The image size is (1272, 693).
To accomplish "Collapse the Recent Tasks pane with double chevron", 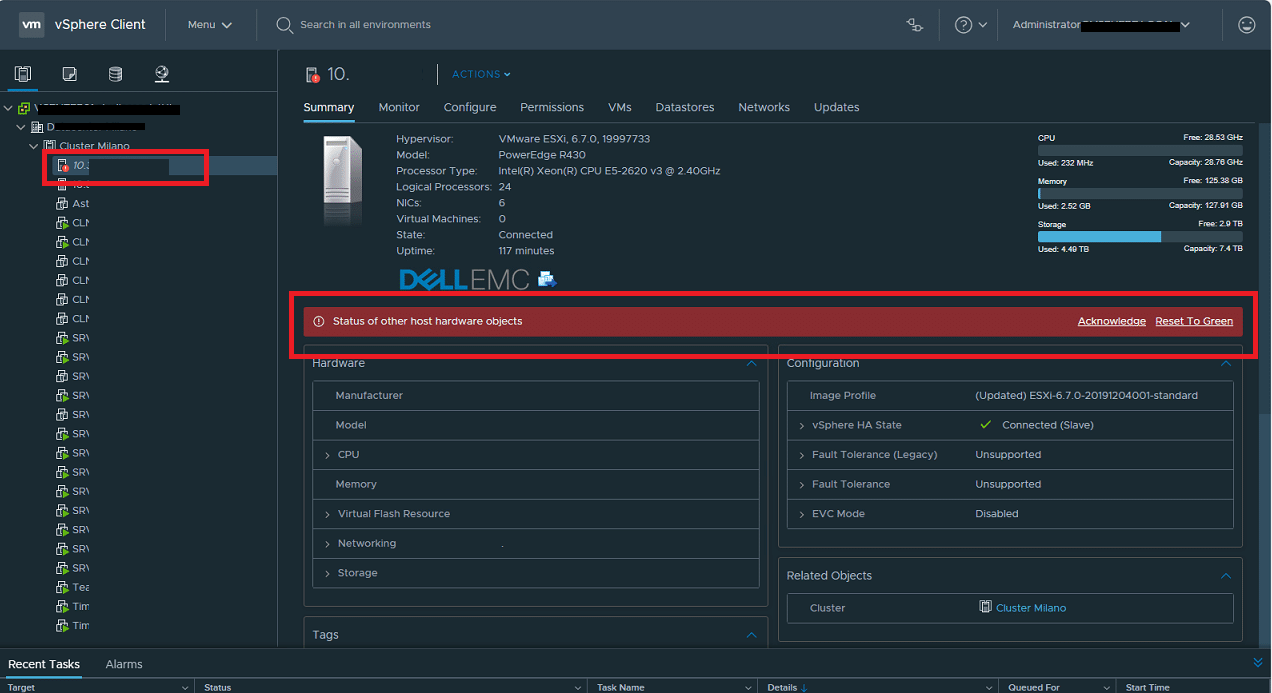I will pyautogui.click(x=1258, y=662).
